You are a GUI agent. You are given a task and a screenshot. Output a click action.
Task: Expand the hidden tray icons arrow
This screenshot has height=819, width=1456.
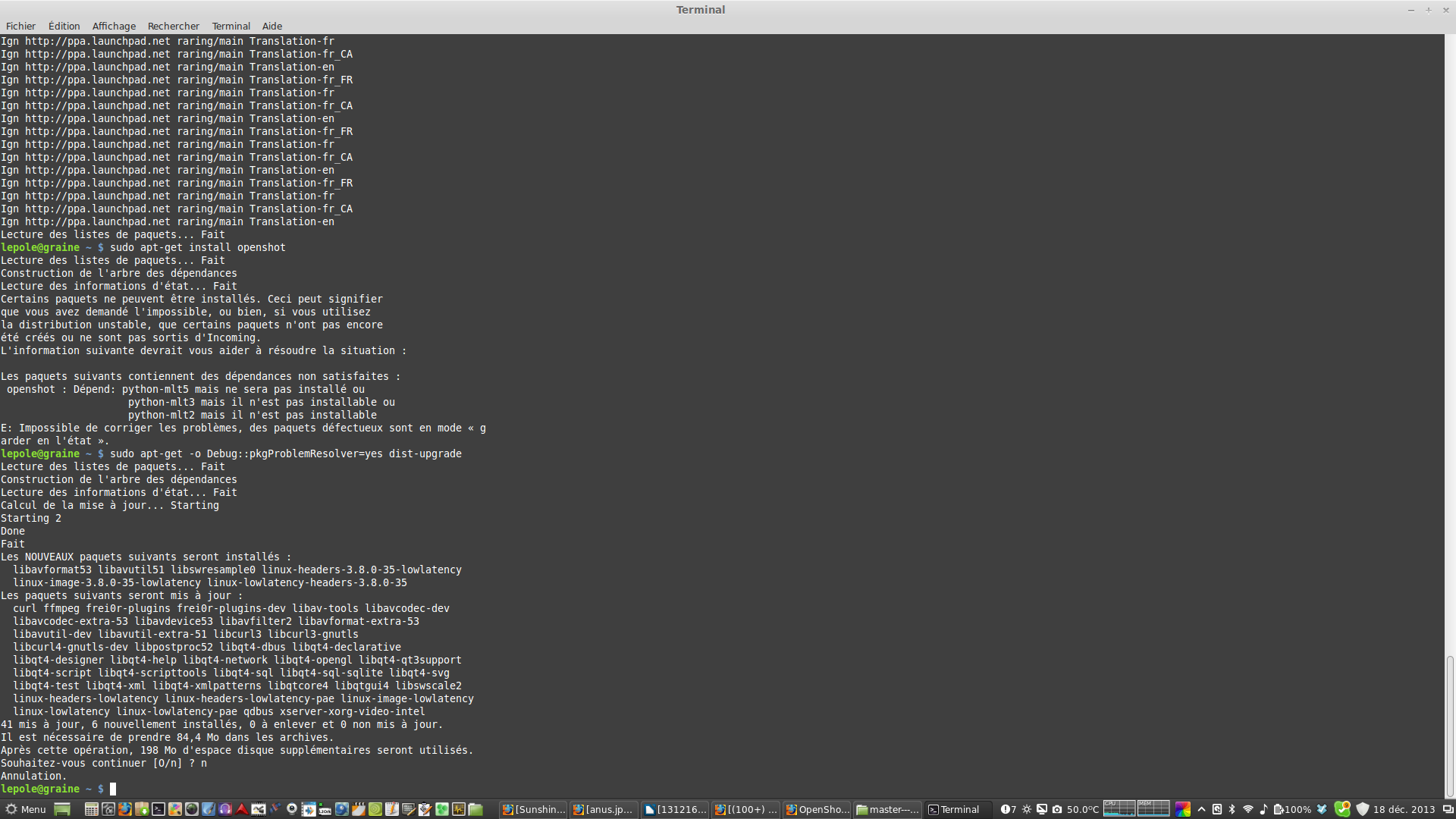point(1201,809)
